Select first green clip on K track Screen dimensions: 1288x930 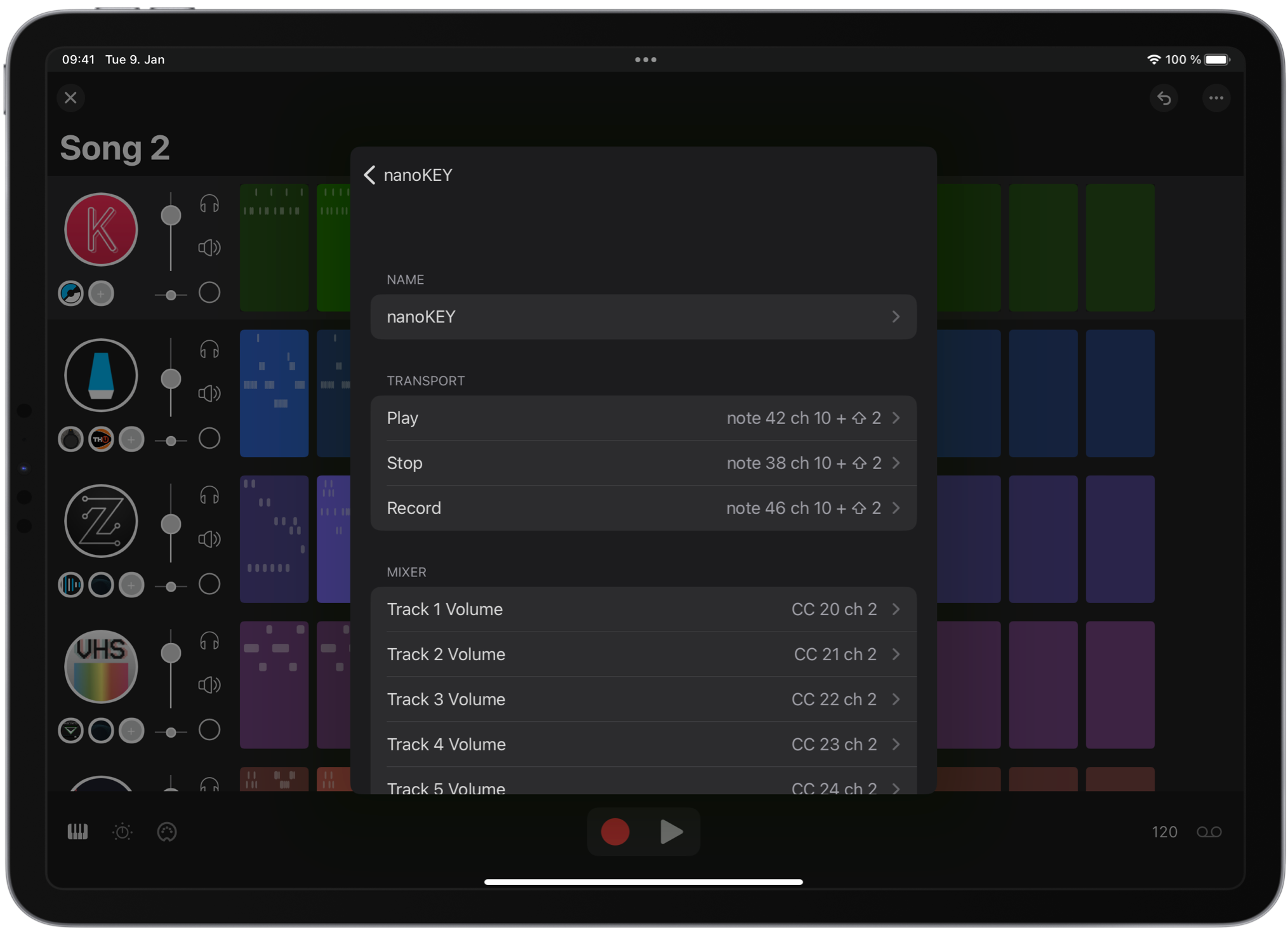(274, 248)
